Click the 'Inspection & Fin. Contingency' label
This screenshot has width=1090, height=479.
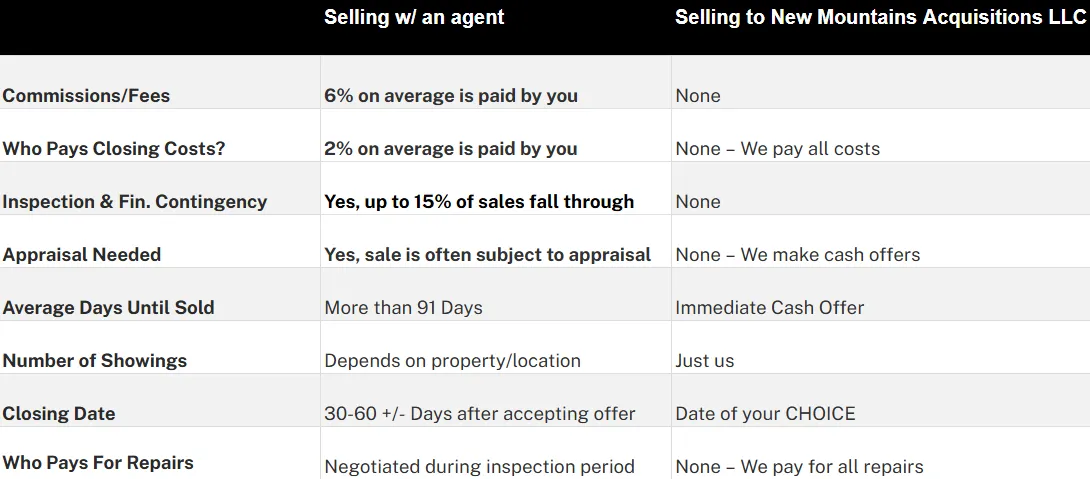pos(135,202)
